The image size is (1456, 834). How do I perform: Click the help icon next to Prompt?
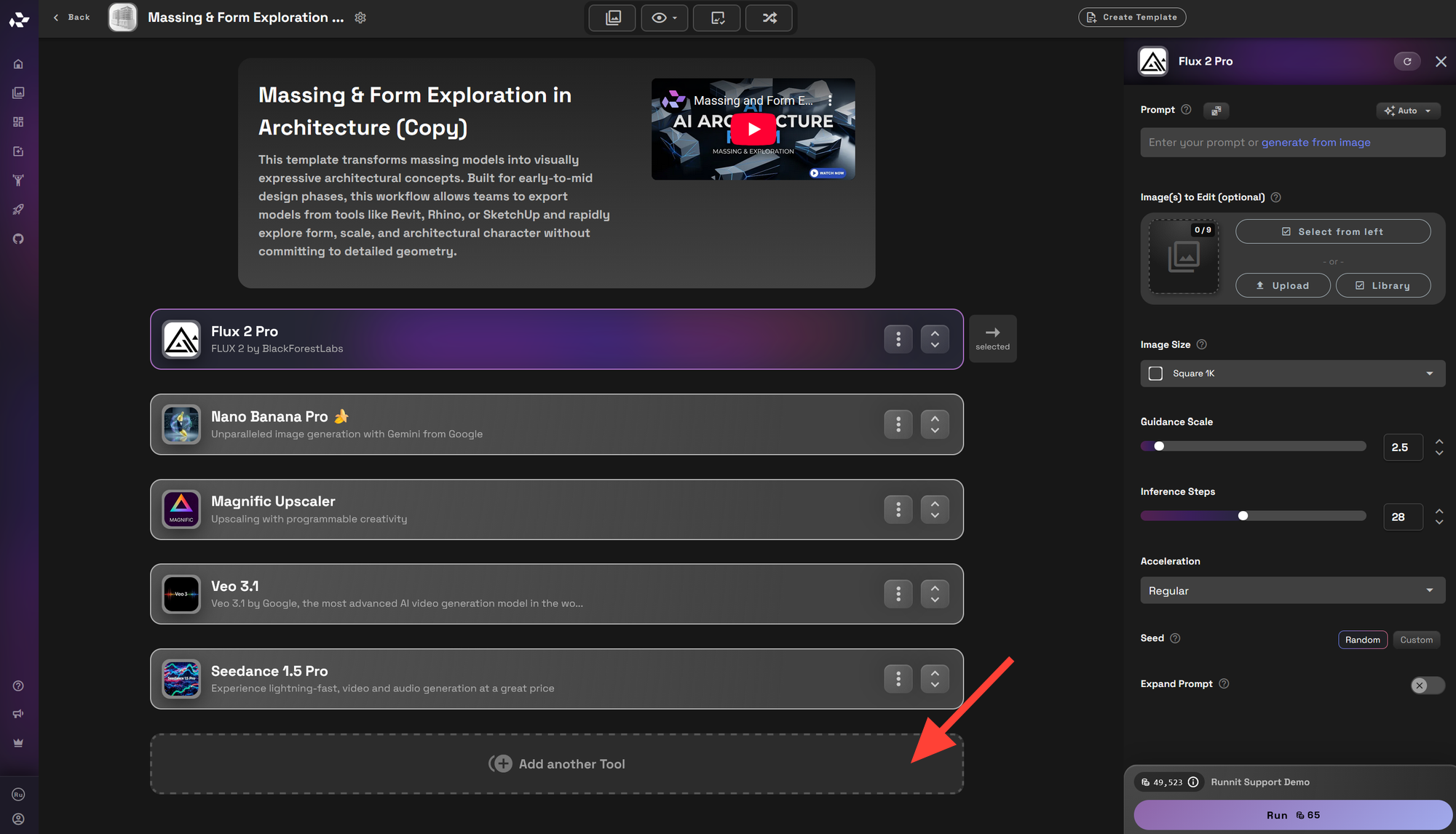click(1186, 110)
